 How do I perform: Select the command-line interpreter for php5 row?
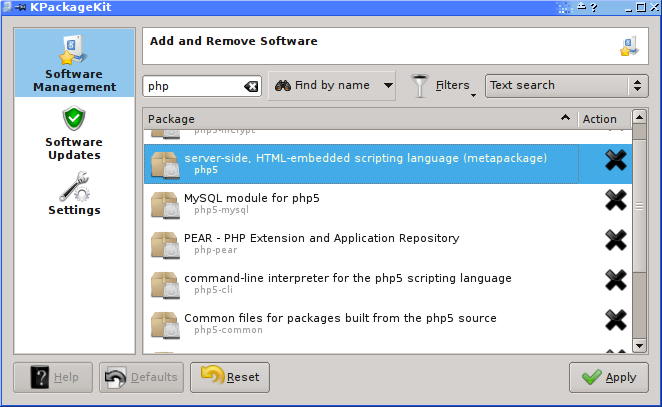[388, 285]
